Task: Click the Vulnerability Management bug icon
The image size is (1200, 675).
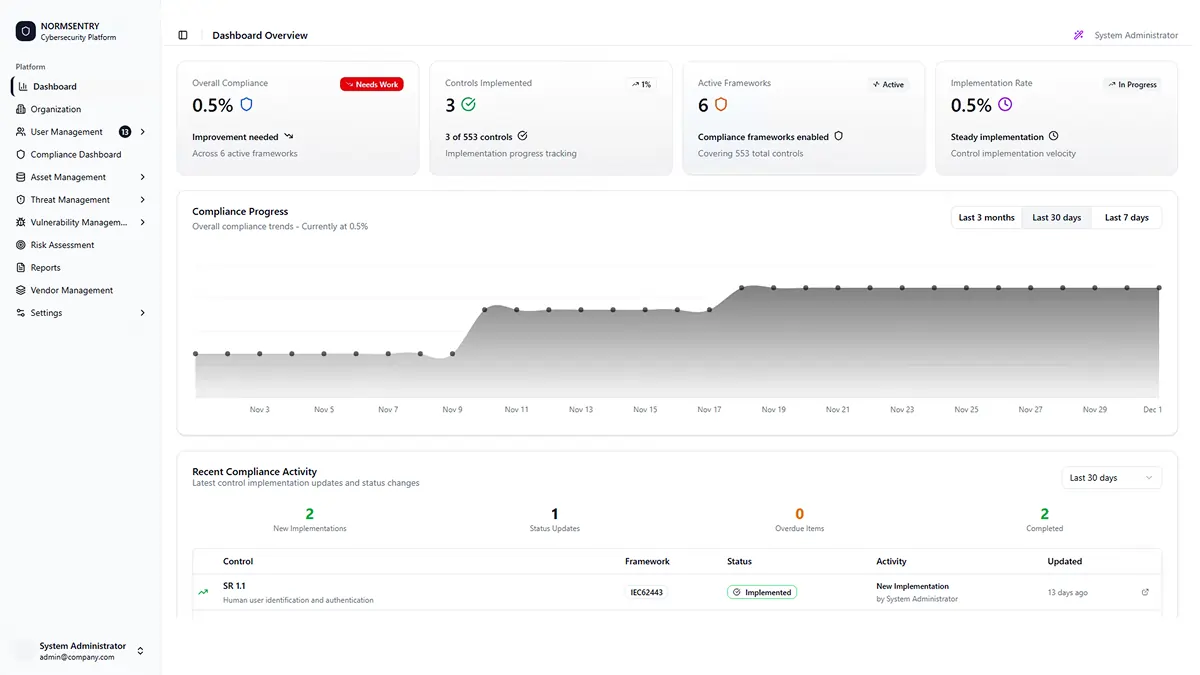Action: pyautogui.click(x=21, y=222)
